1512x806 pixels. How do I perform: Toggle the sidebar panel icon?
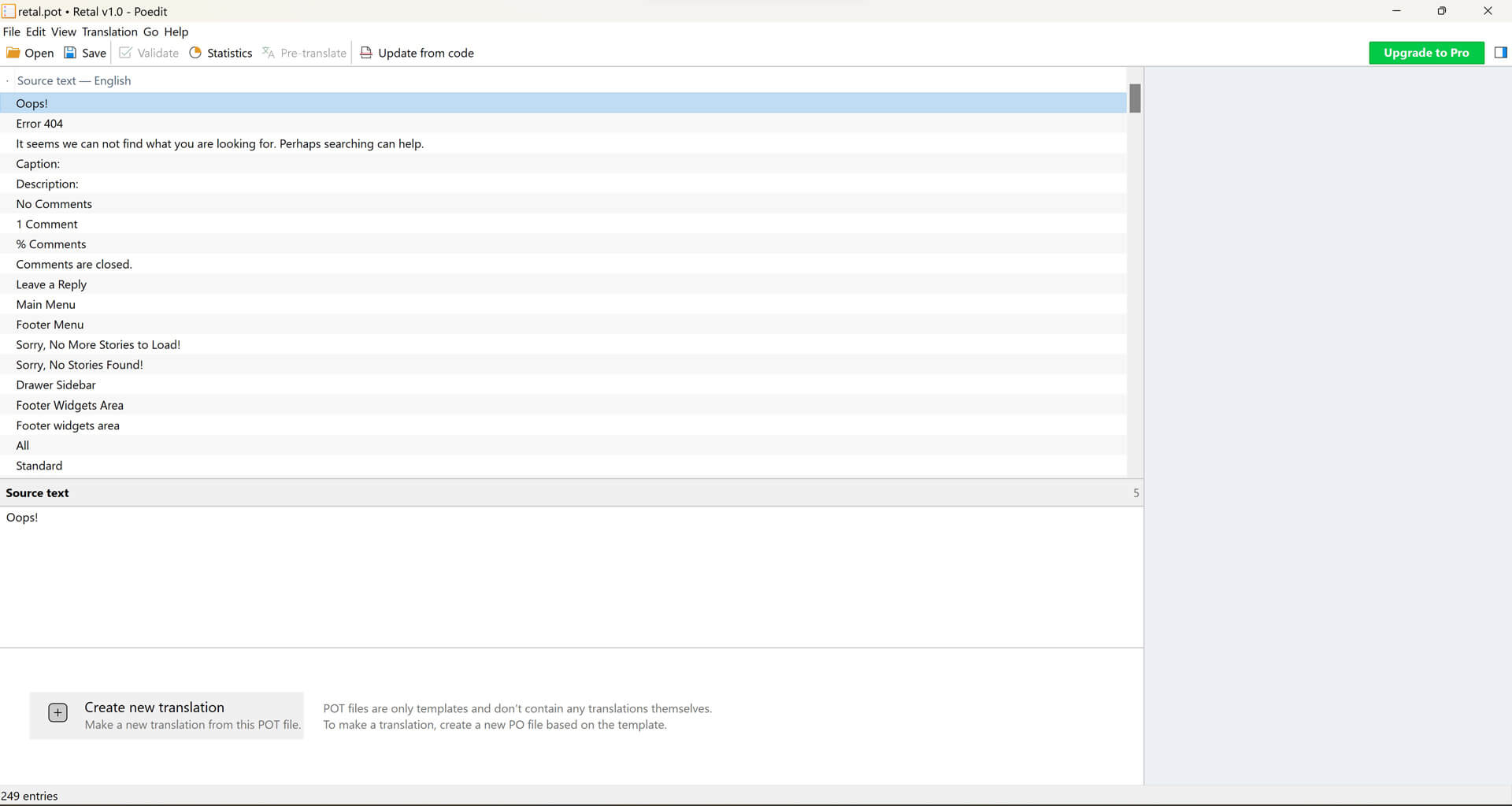1500,53
